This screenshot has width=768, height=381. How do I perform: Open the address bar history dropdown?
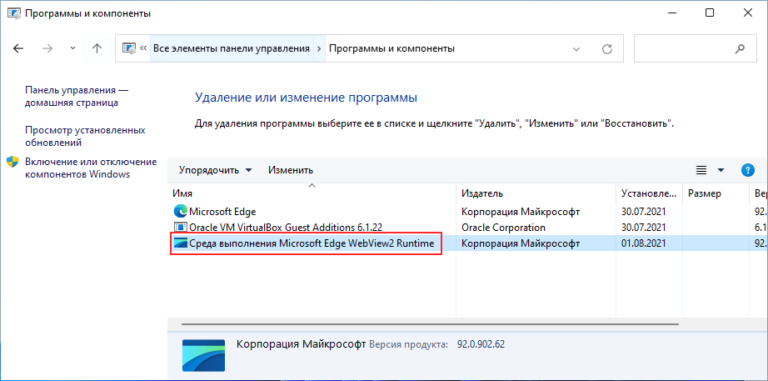coord(576,48)
